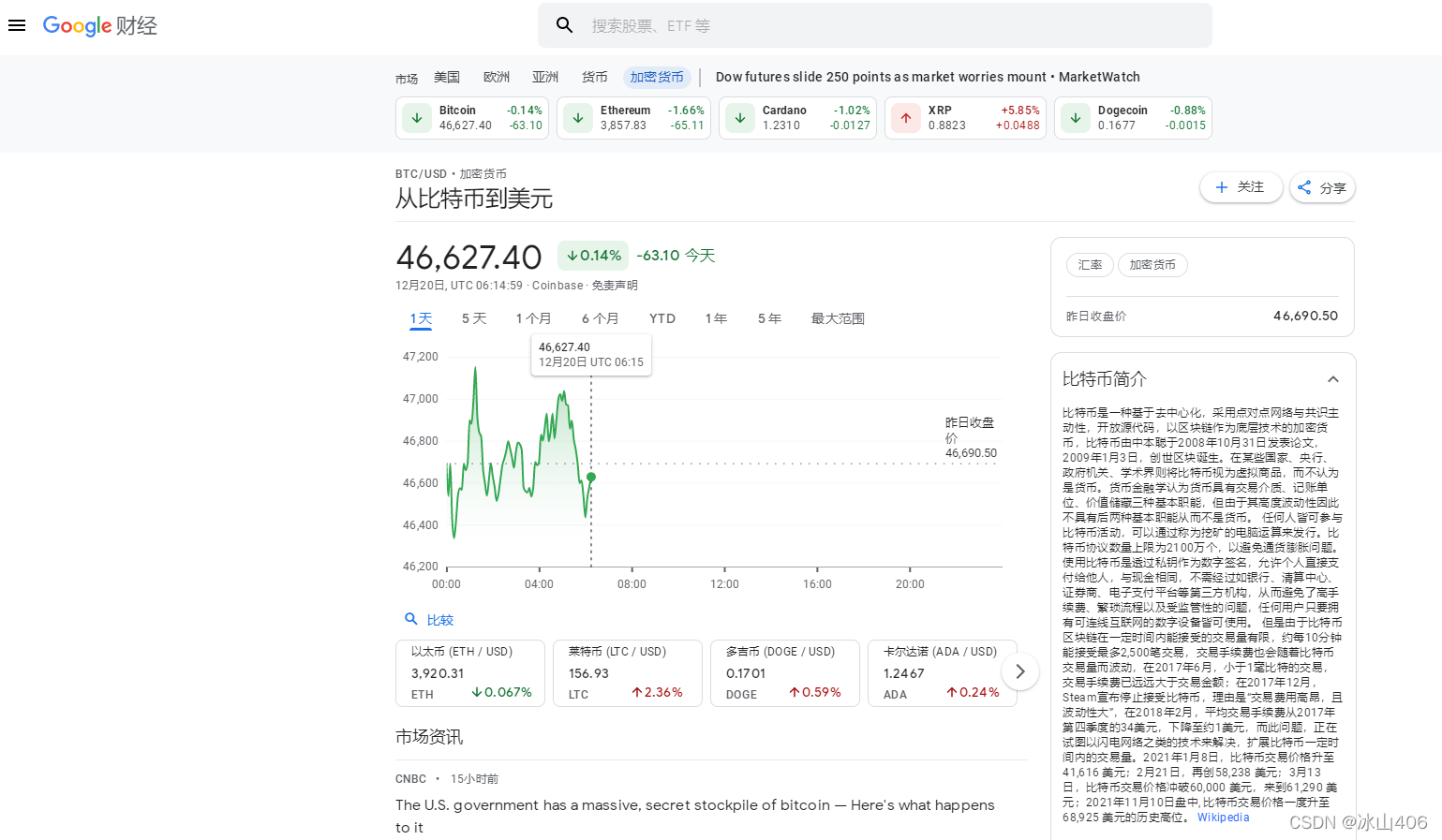The height and width of the screenshot is (840, 1442).
Task: Click the 分享 share button
Action: coord(1322,187)
